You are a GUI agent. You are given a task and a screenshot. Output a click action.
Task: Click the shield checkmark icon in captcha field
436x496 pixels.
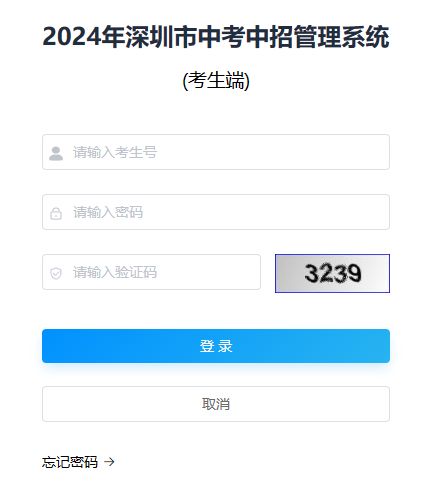tap(56, 273)
